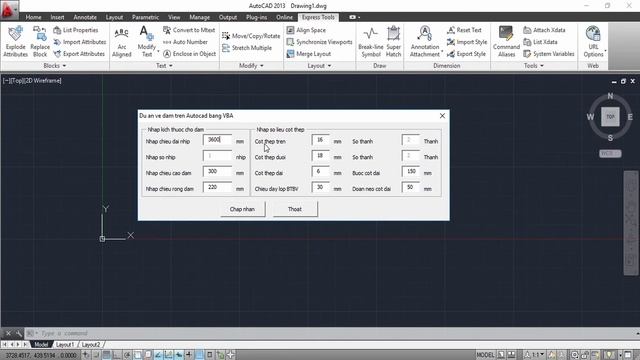The image size is (640, 360).
Task: Open the System Variables editor
Action: pos(549,53)
